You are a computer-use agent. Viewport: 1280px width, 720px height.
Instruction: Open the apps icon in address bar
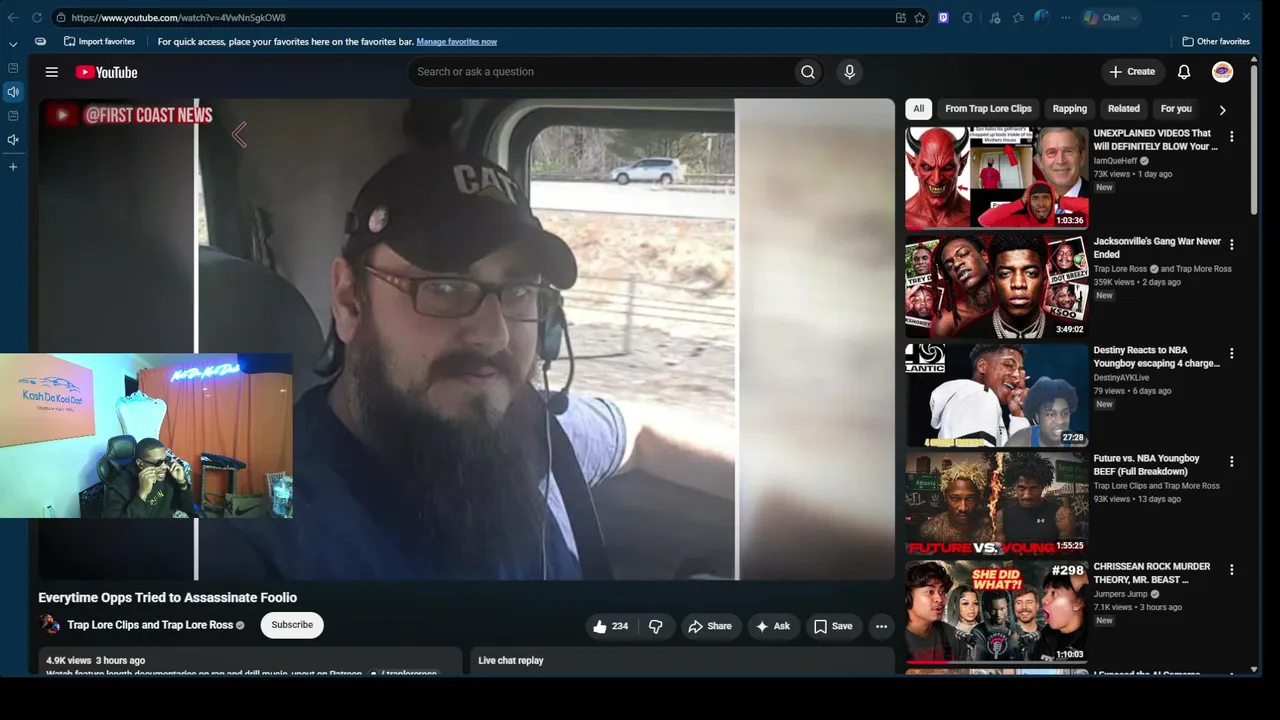point(901,17)
